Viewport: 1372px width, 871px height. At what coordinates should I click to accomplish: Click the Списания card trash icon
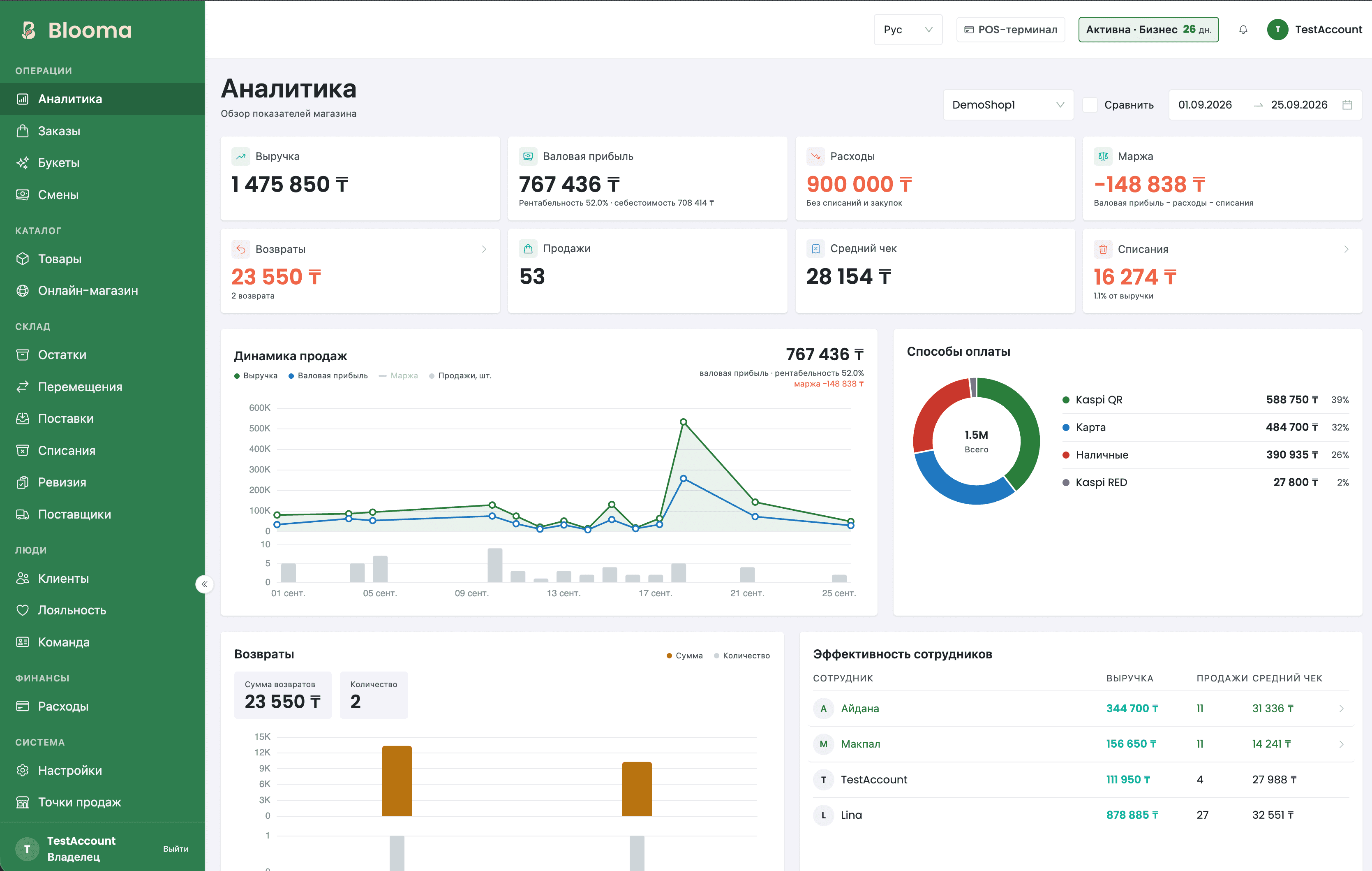coord(1103,249)
